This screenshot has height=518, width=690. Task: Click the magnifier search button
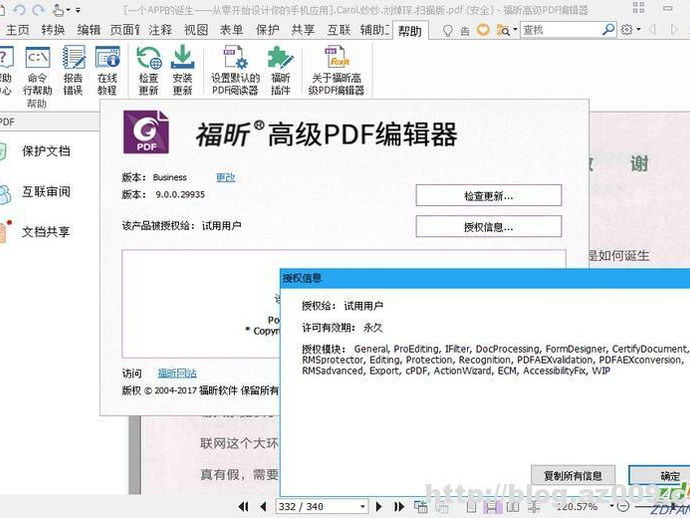[x=608, y=30]
